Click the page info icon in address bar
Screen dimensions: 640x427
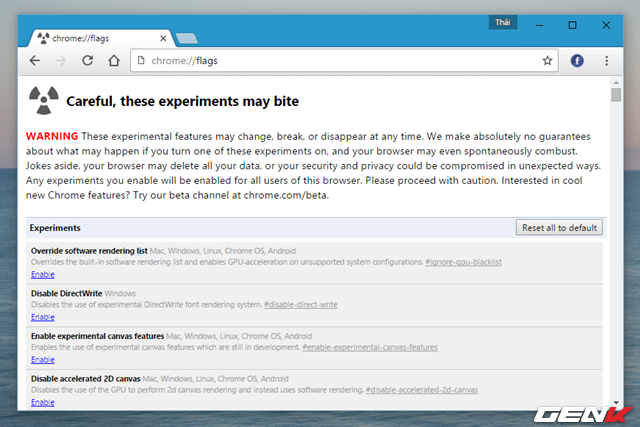point(140,61)
